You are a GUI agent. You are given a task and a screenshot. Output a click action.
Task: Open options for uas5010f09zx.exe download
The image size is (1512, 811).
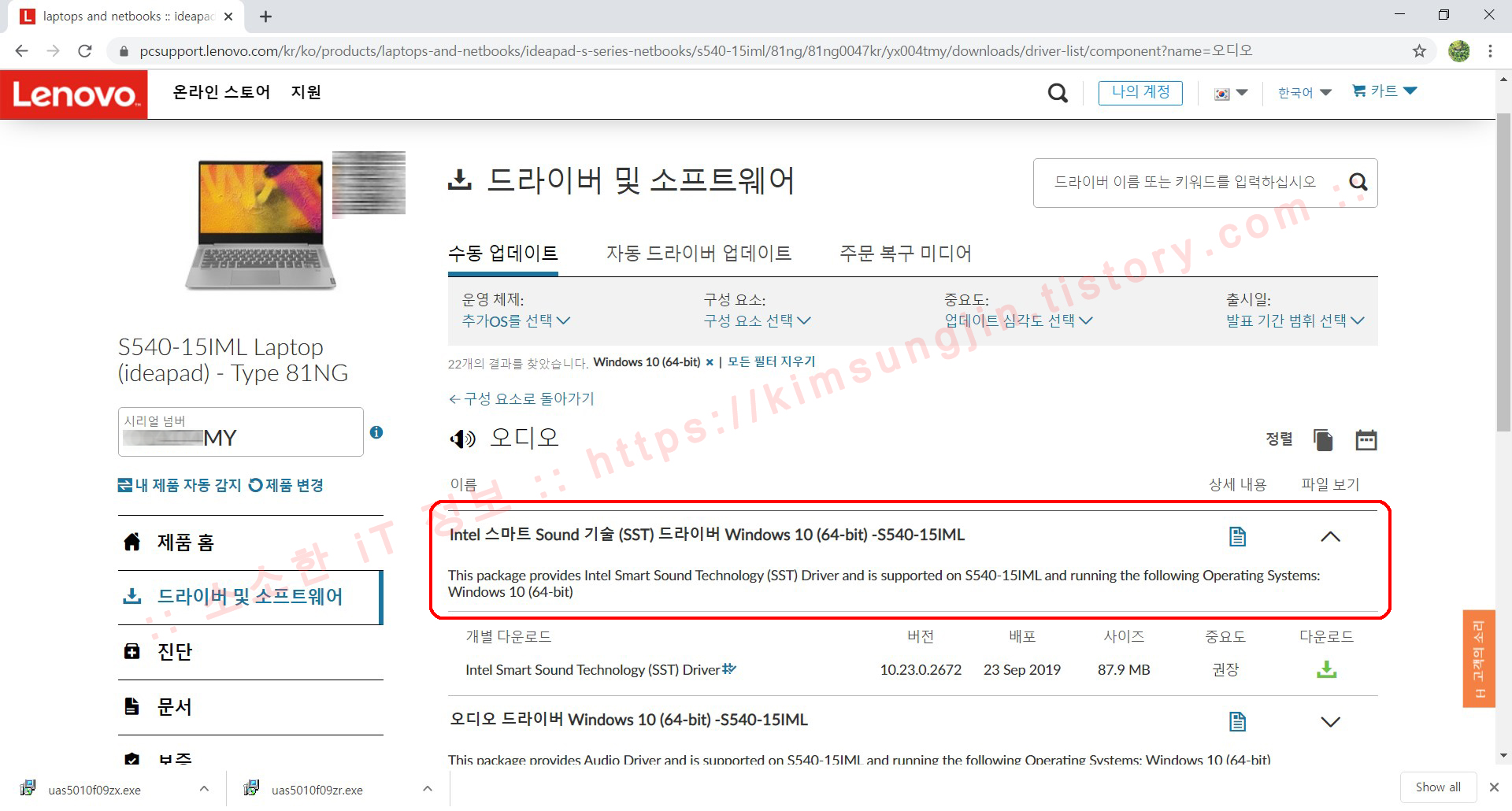click(204, 788)
